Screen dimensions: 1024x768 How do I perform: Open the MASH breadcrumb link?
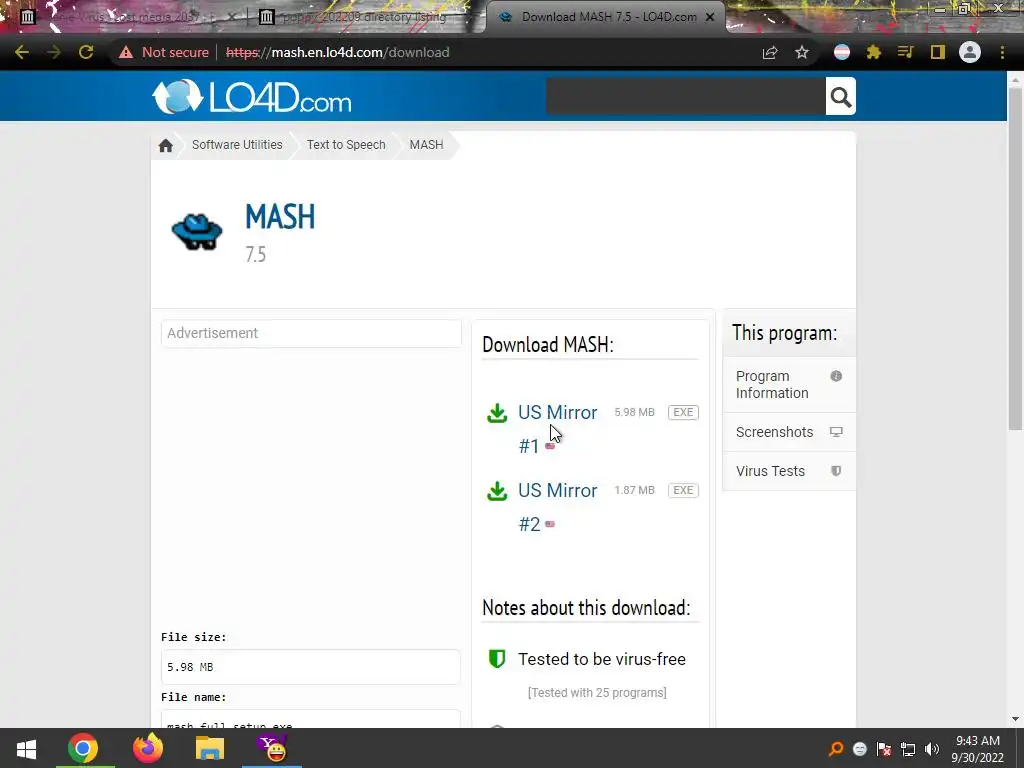(x=426, y=145)
